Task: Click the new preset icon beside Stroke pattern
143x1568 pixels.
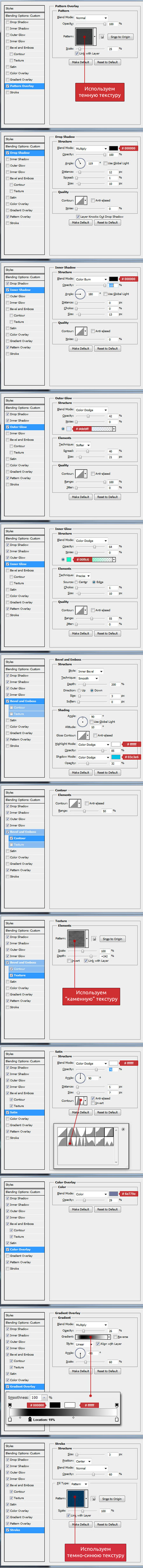Action: [94, 1499]
